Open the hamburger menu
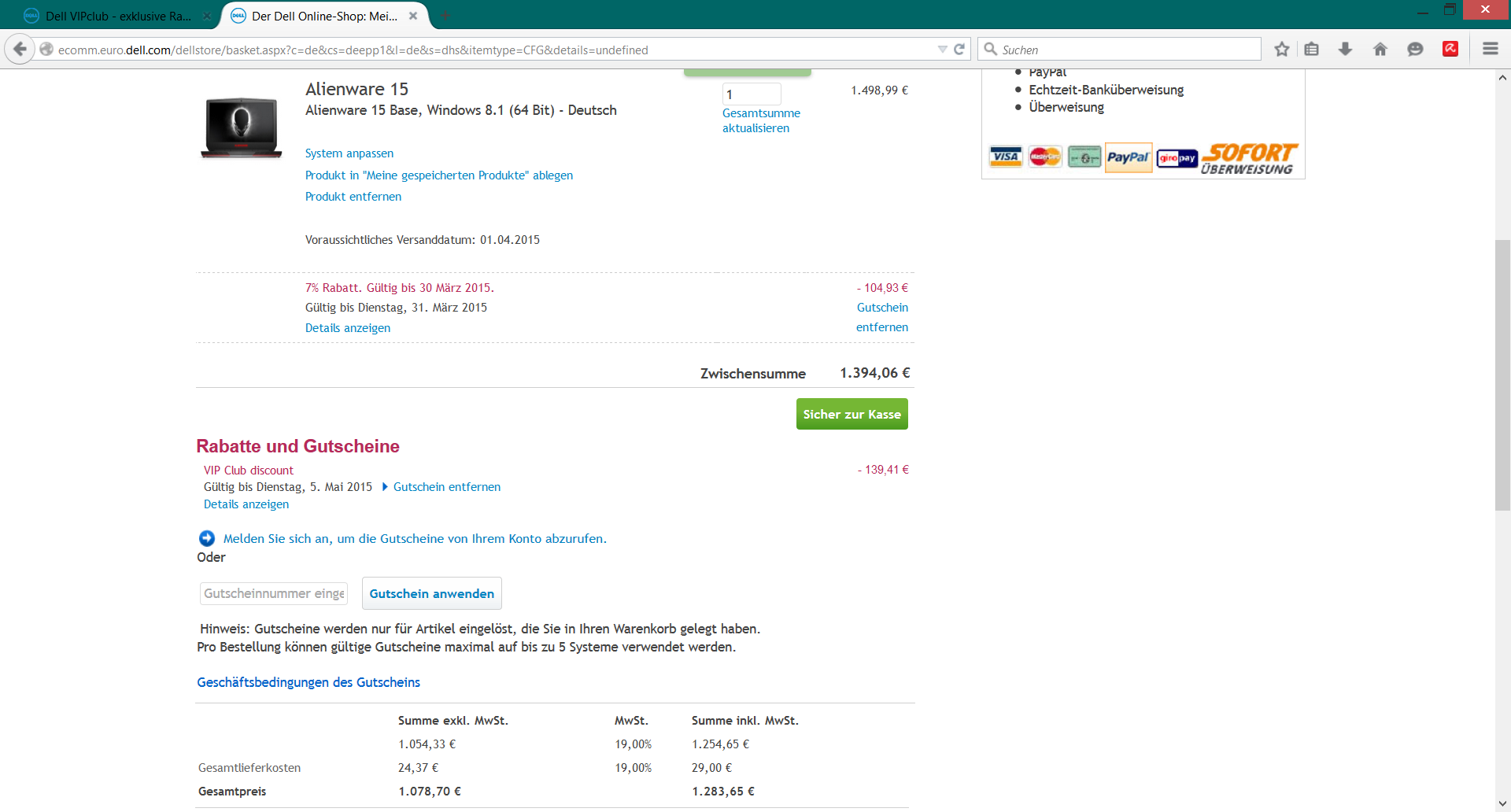 click(1490, 49)
